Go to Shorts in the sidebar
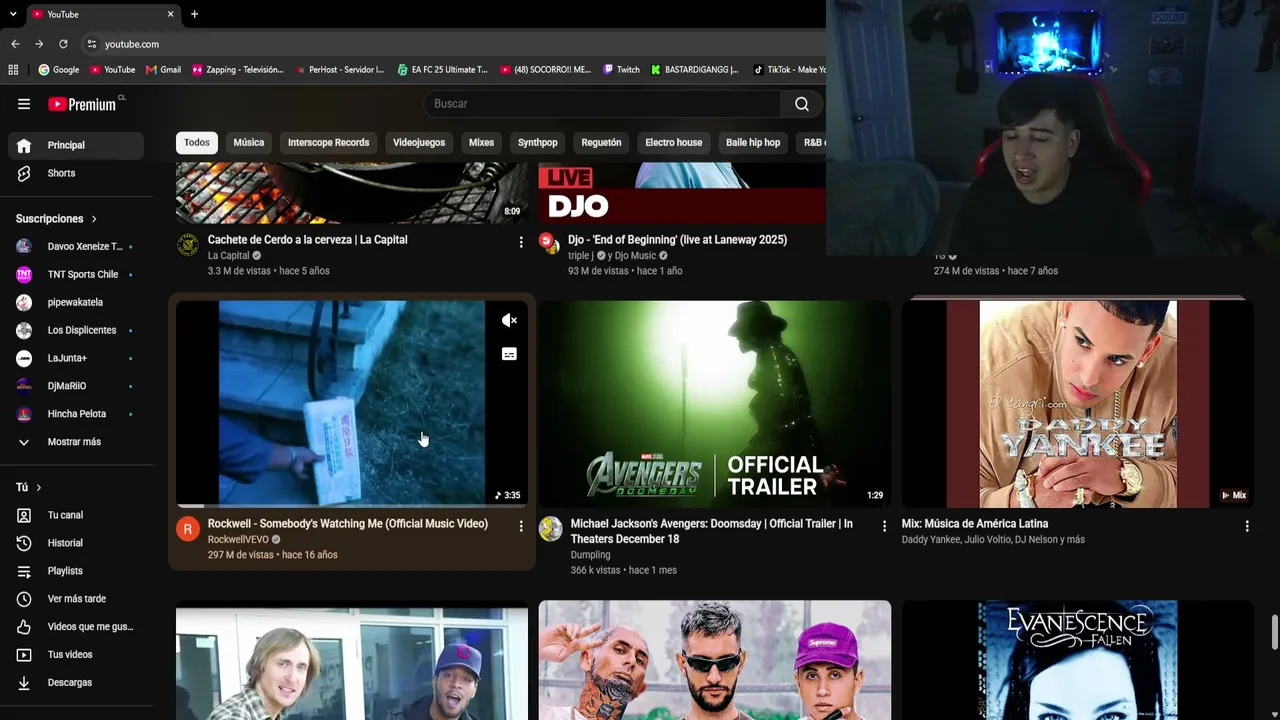Screen dimensions: 1280x720 click(76, 173)
